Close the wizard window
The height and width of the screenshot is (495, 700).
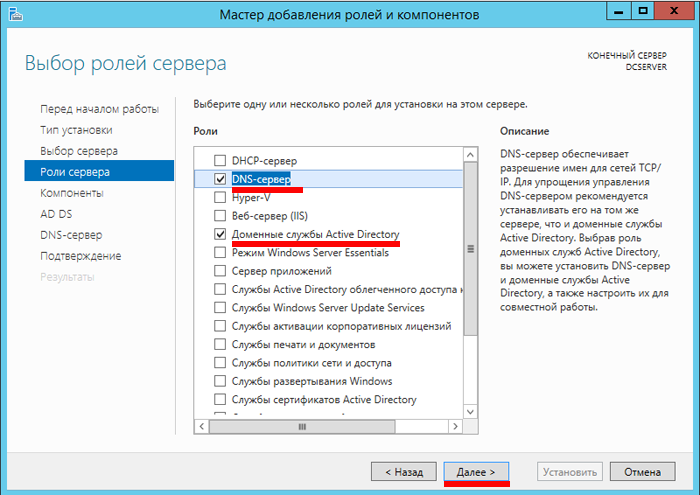pyautogui.click(x=674, y=11)
